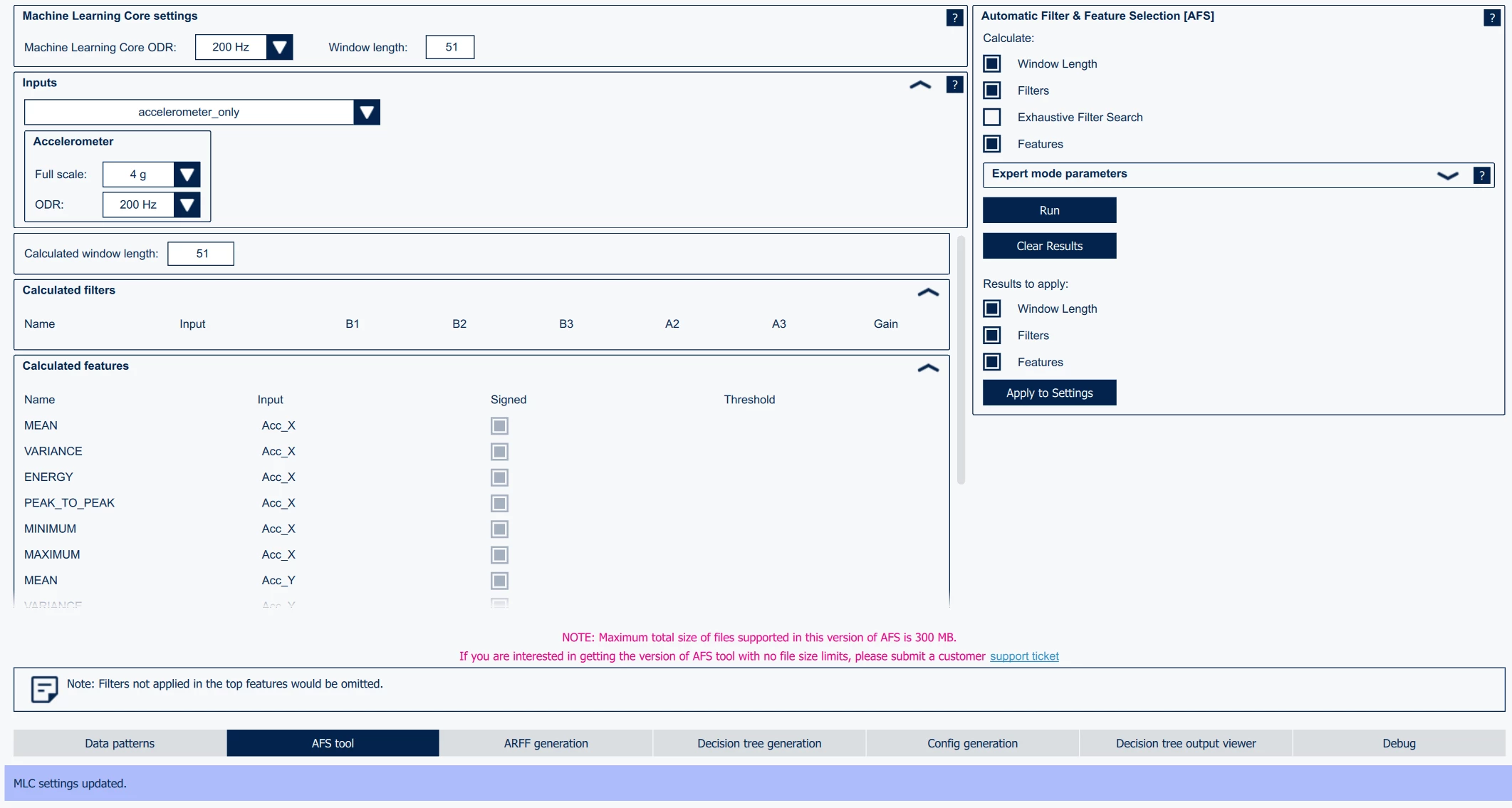Open Decision tree output viewer tab
Viewport: 1512px width, 808px height.
pyautogui.click(x=1186, y=743)
